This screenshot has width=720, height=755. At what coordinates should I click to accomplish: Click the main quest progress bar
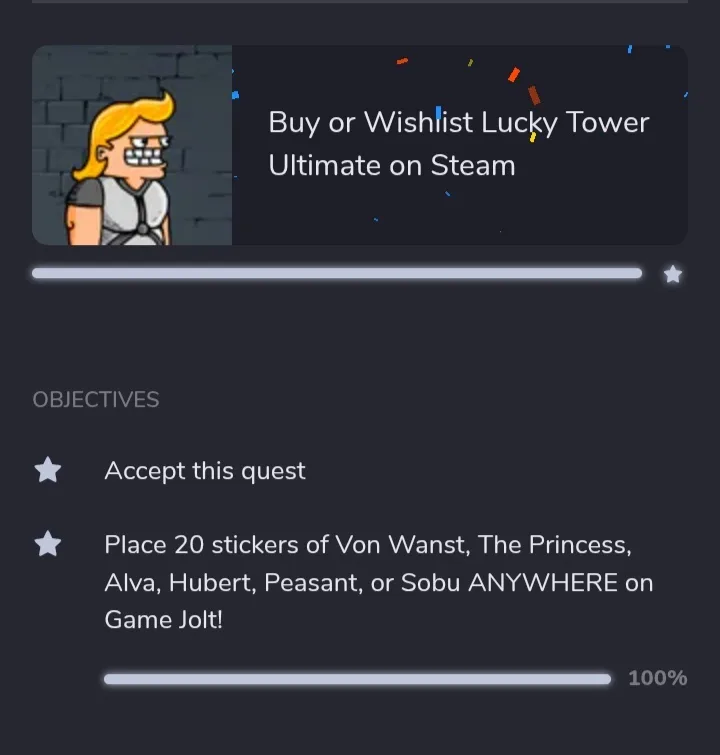tap(337, 273)
